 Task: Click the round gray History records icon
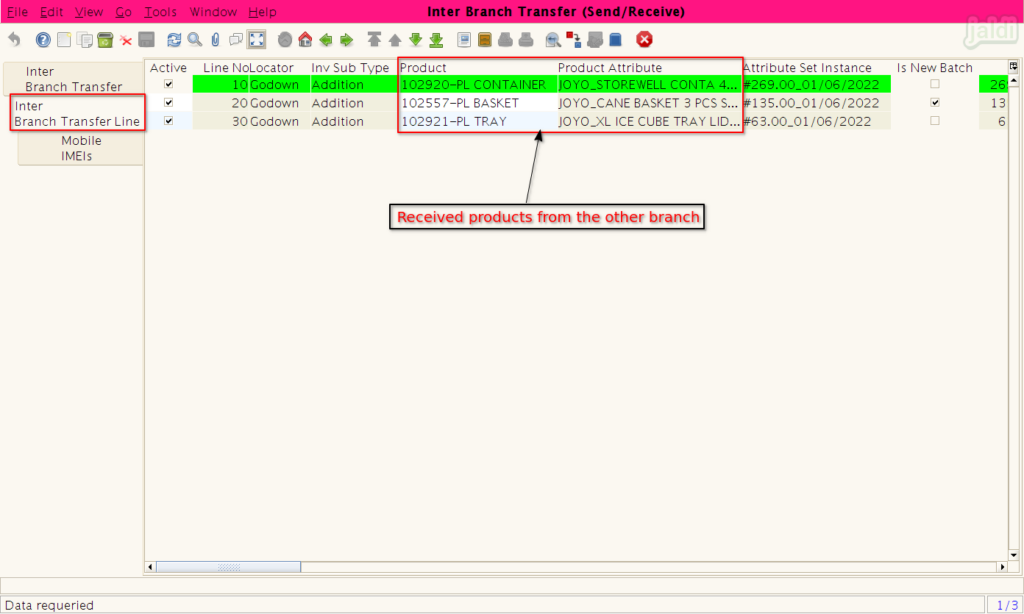coord(285,40)
